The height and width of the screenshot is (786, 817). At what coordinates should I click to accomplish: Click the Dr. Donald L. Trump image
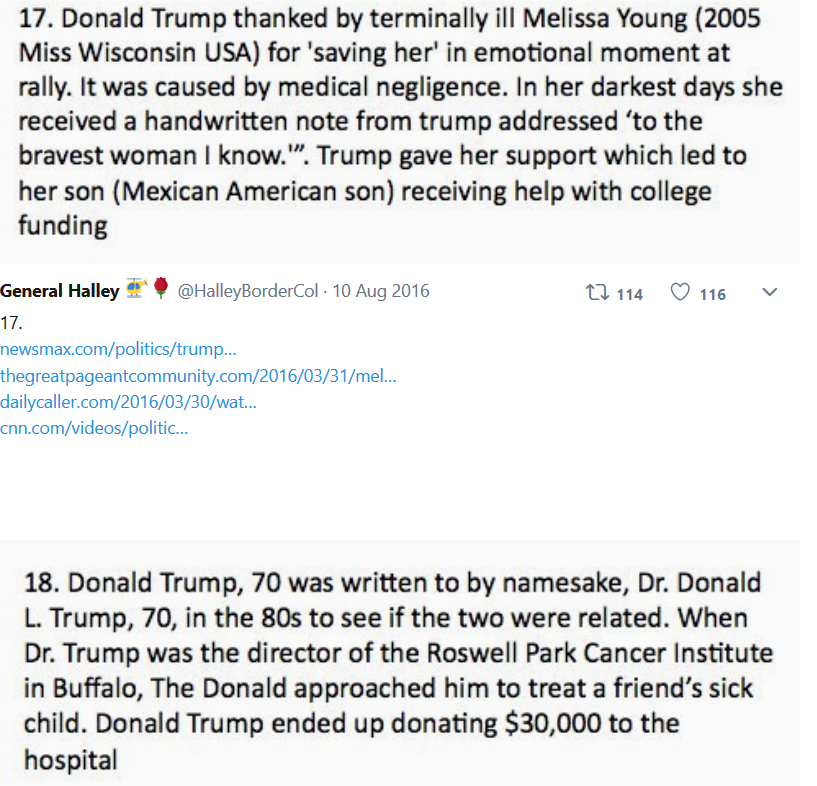click(x=400, y=663)
